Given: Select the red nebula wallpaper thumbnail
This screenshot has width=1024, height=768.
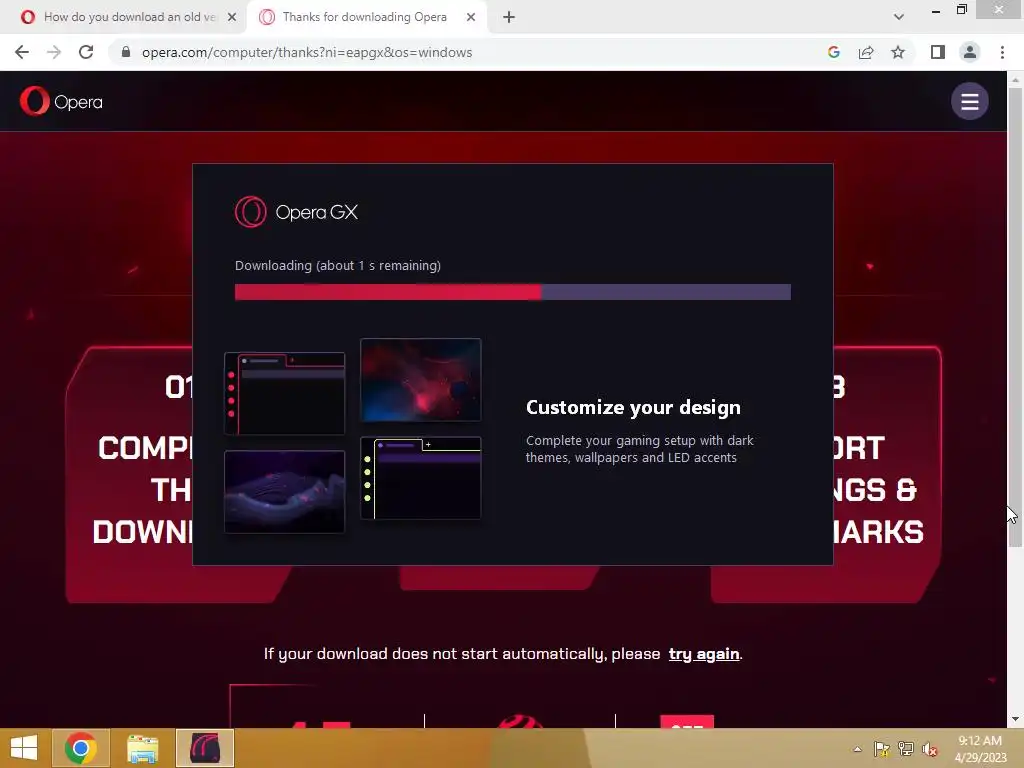Looking at the screenshot, I should coord(421,379).
